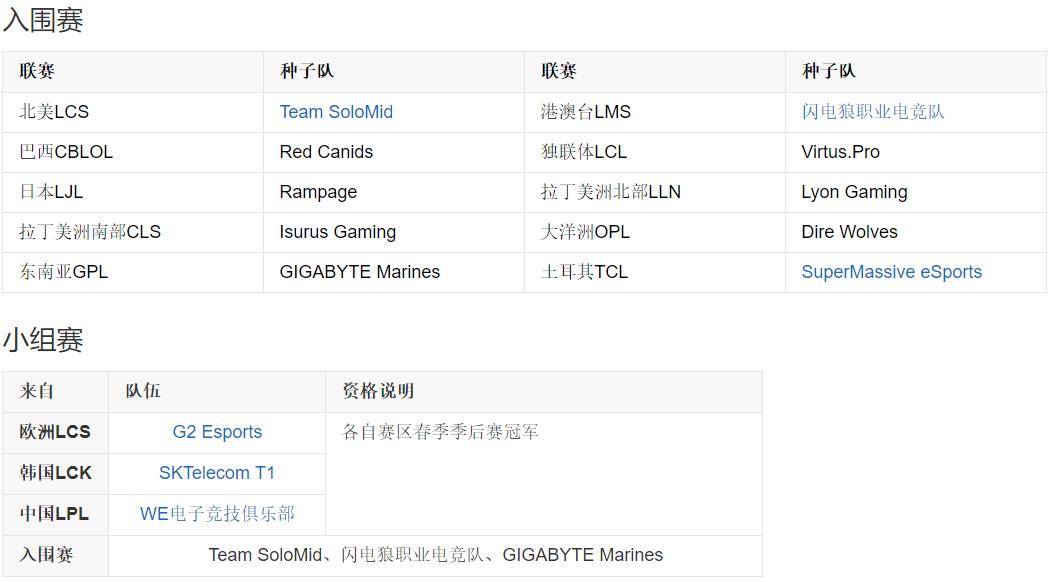1057x582 pixels.
Task: Follow the G2 Esports link
Action: pos(217,432)
